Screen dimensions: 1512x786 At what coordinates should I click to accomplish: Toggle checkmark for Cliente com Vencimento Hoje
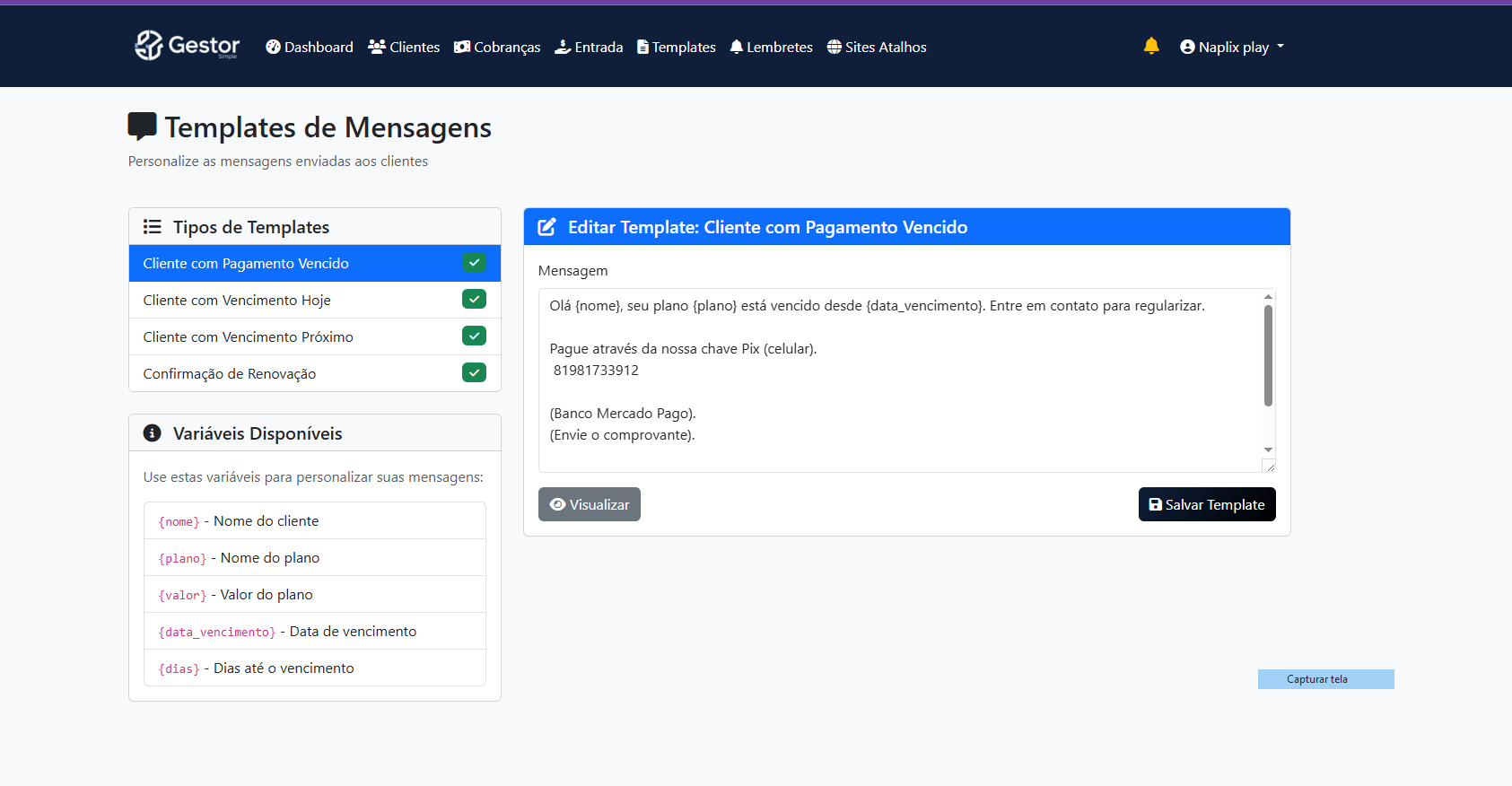pyautogui.click(x=474, y=300)
